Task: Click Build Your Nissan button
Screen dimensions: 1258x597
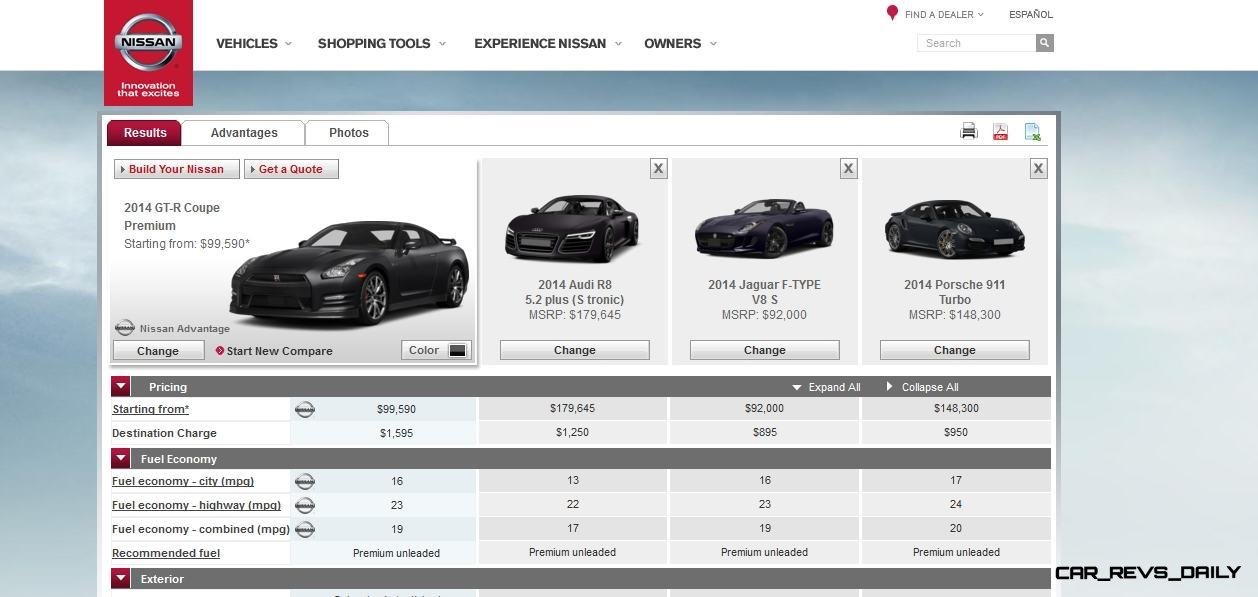Action: (x=177, y=169)
